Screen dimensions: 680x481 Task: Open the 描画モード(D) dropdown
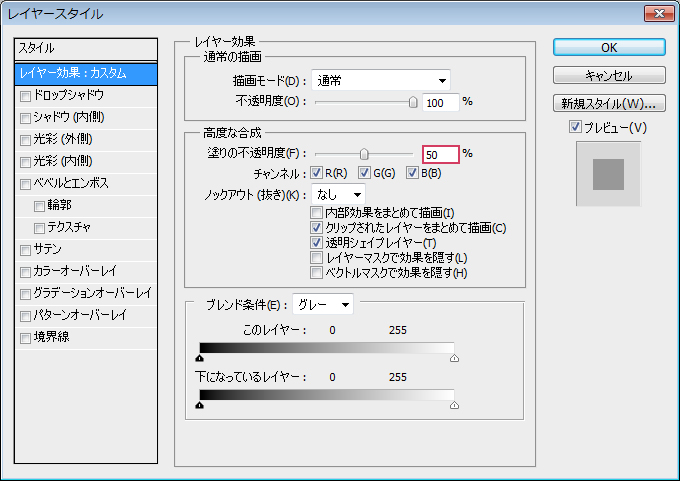[381, 80]
